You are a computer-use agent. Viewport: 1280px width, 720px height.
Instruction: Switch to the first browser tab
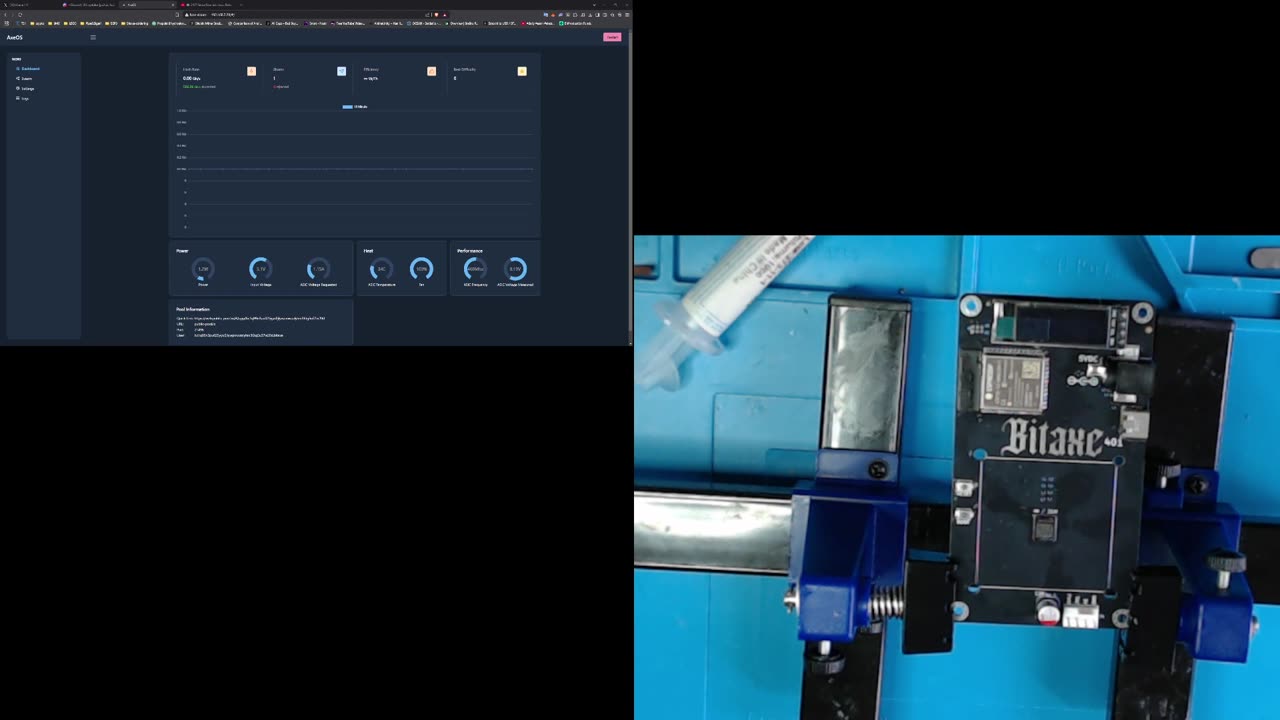tap(30, 5)
